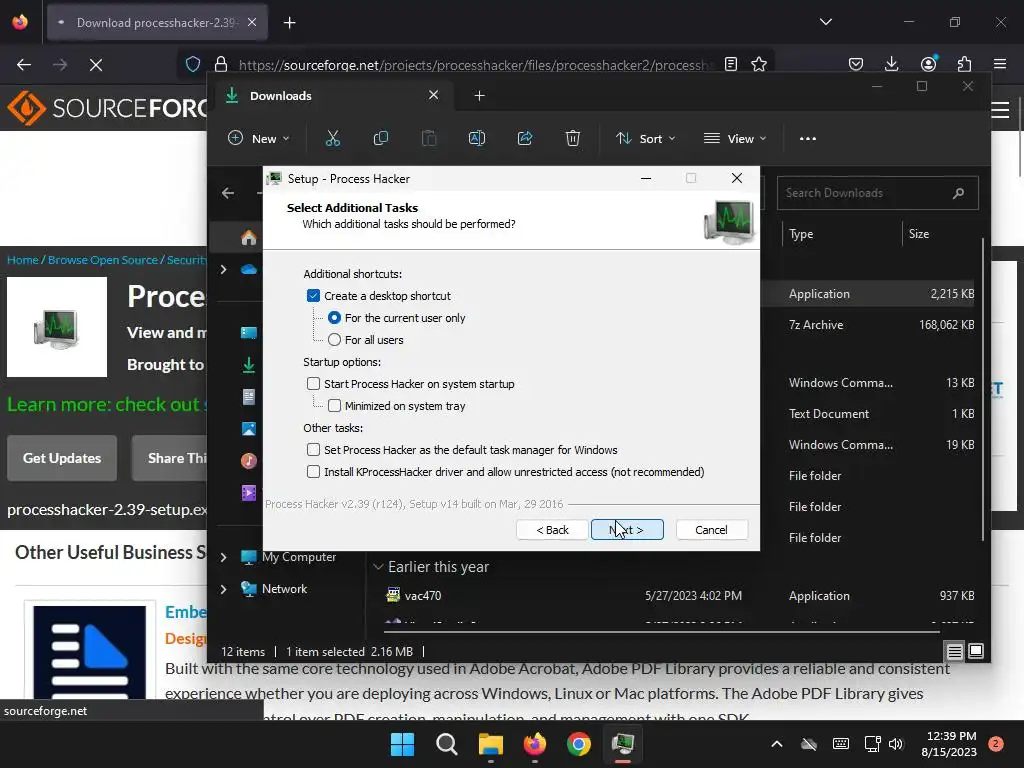1024x768 pixels.
Task: Click the Music icon in Explorer sidebar
Action: 249,461
